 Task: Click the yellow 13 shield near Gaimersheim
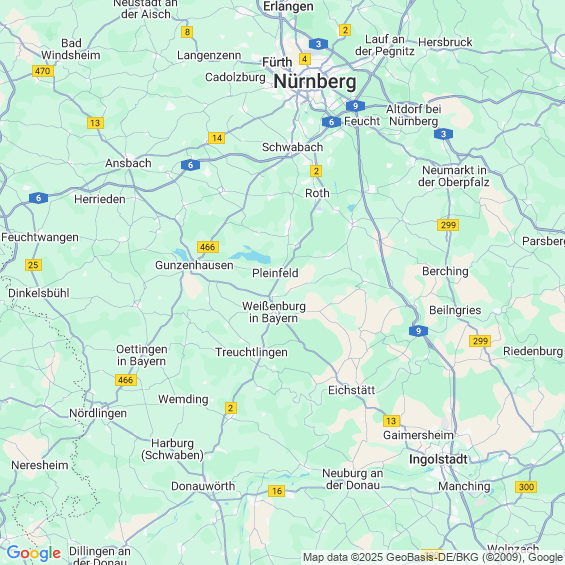391,421
